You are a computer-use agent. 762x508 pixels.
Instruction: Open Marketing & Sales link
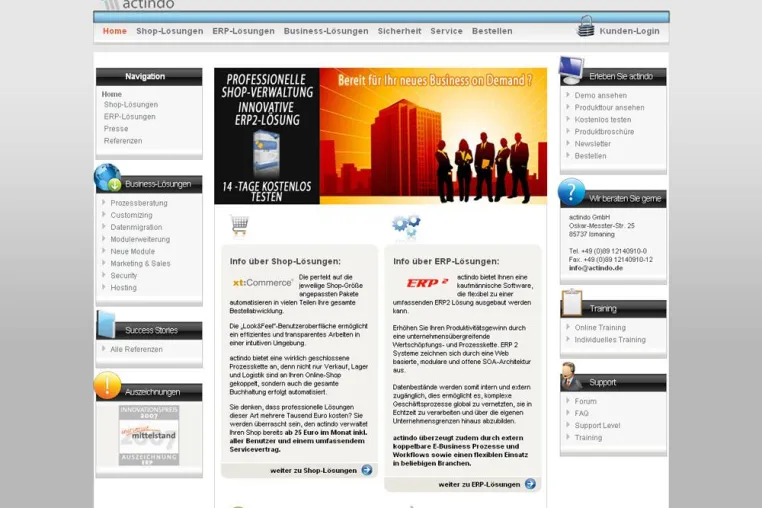tap(140, 263)
